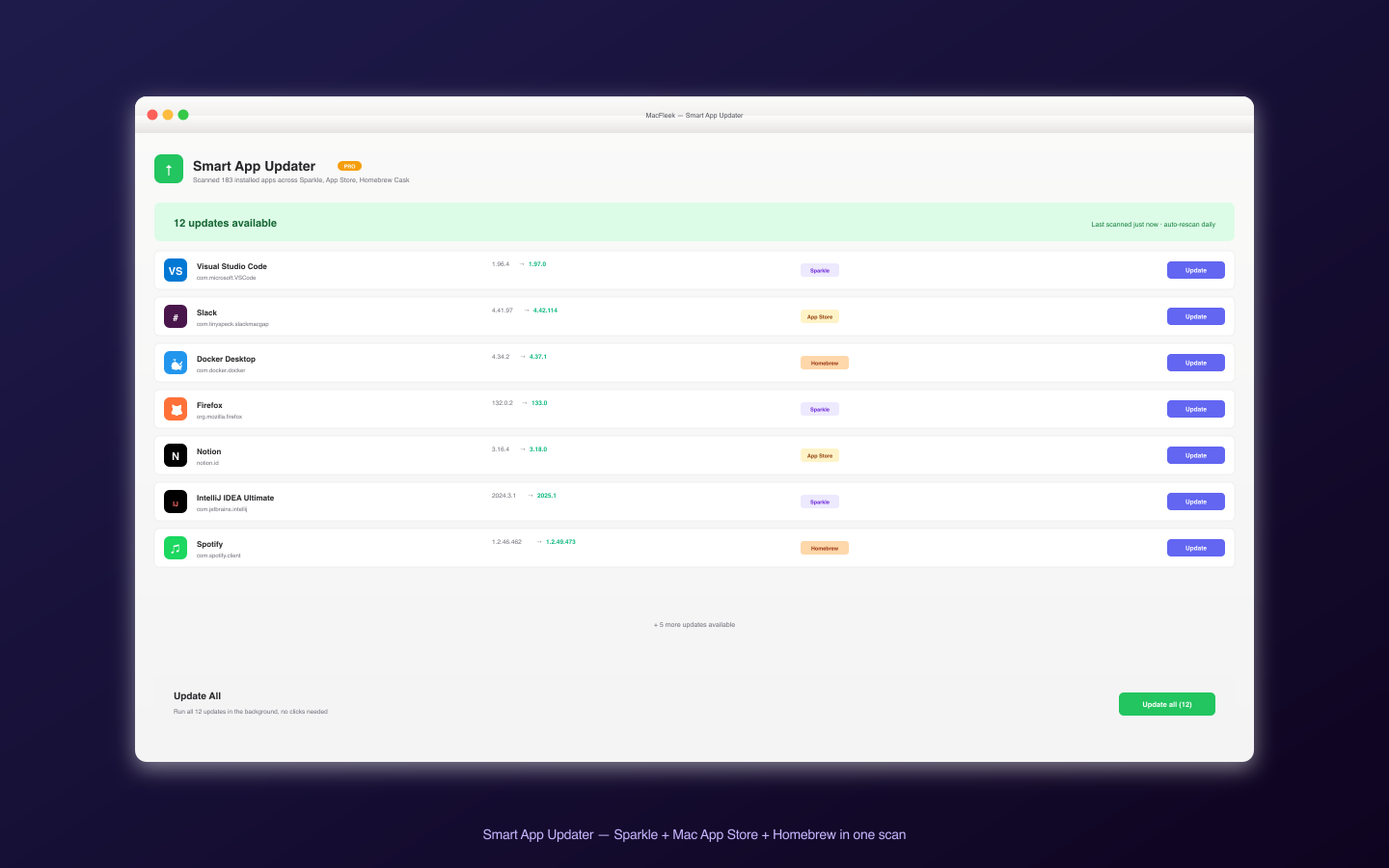Click the "Visual Studio Code" app name

(231, 266)
